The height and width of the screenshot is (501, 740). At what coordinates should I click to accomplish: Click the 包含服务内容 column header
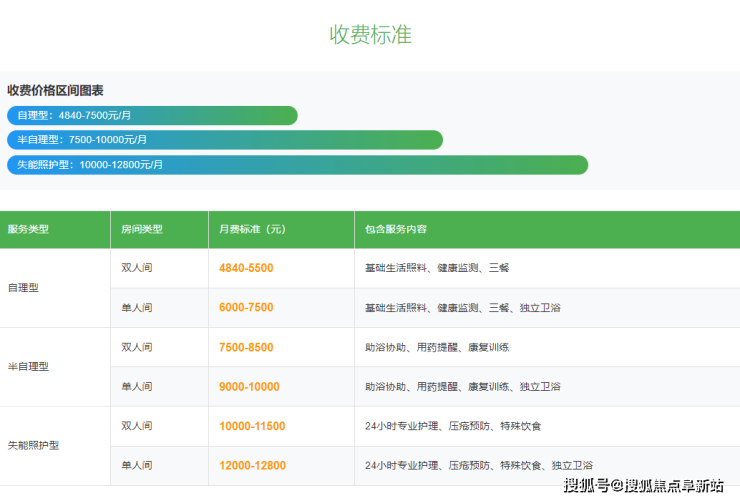[x=397, y=229]
